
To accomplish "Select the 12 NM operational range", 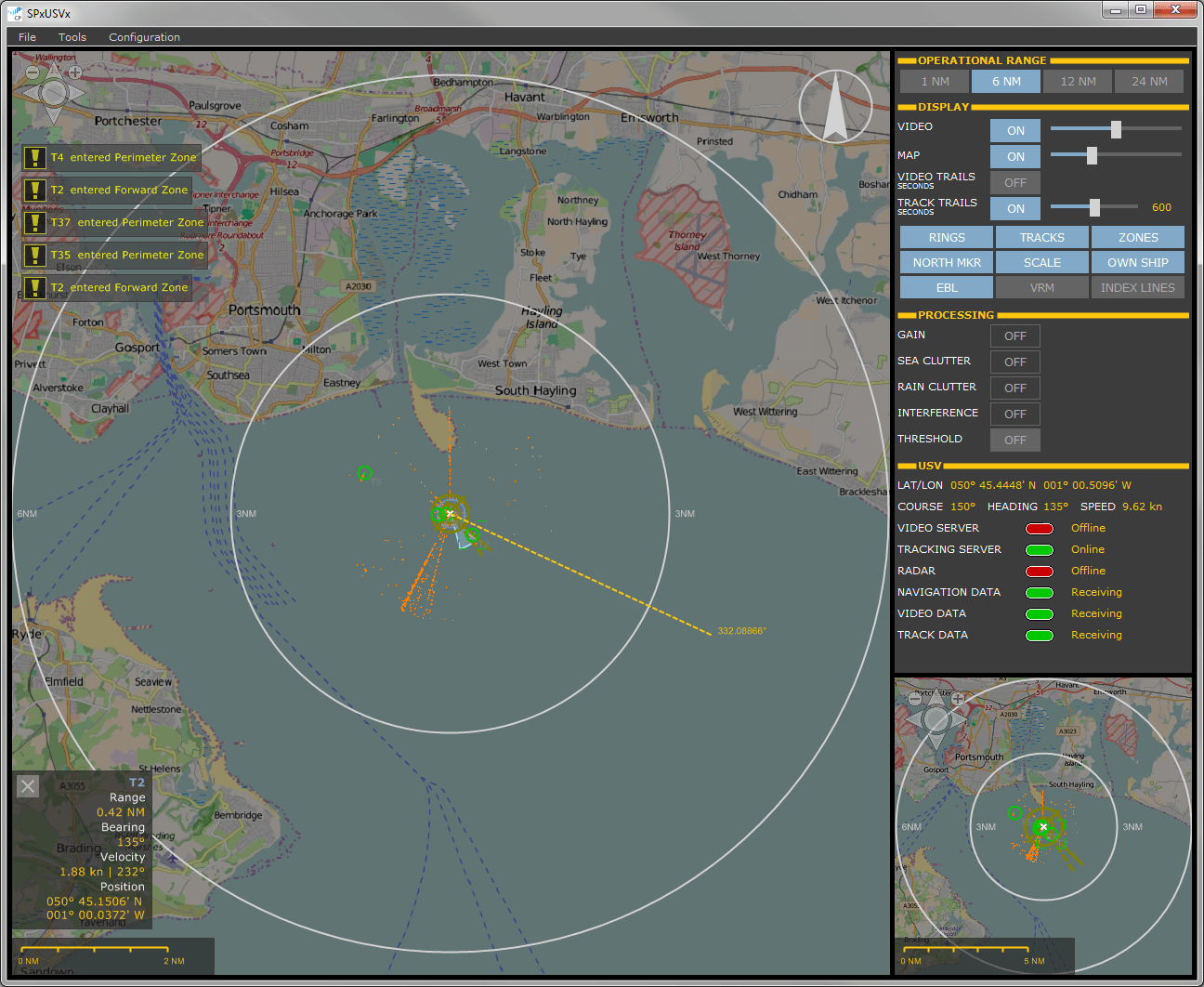I will 1077,81.
